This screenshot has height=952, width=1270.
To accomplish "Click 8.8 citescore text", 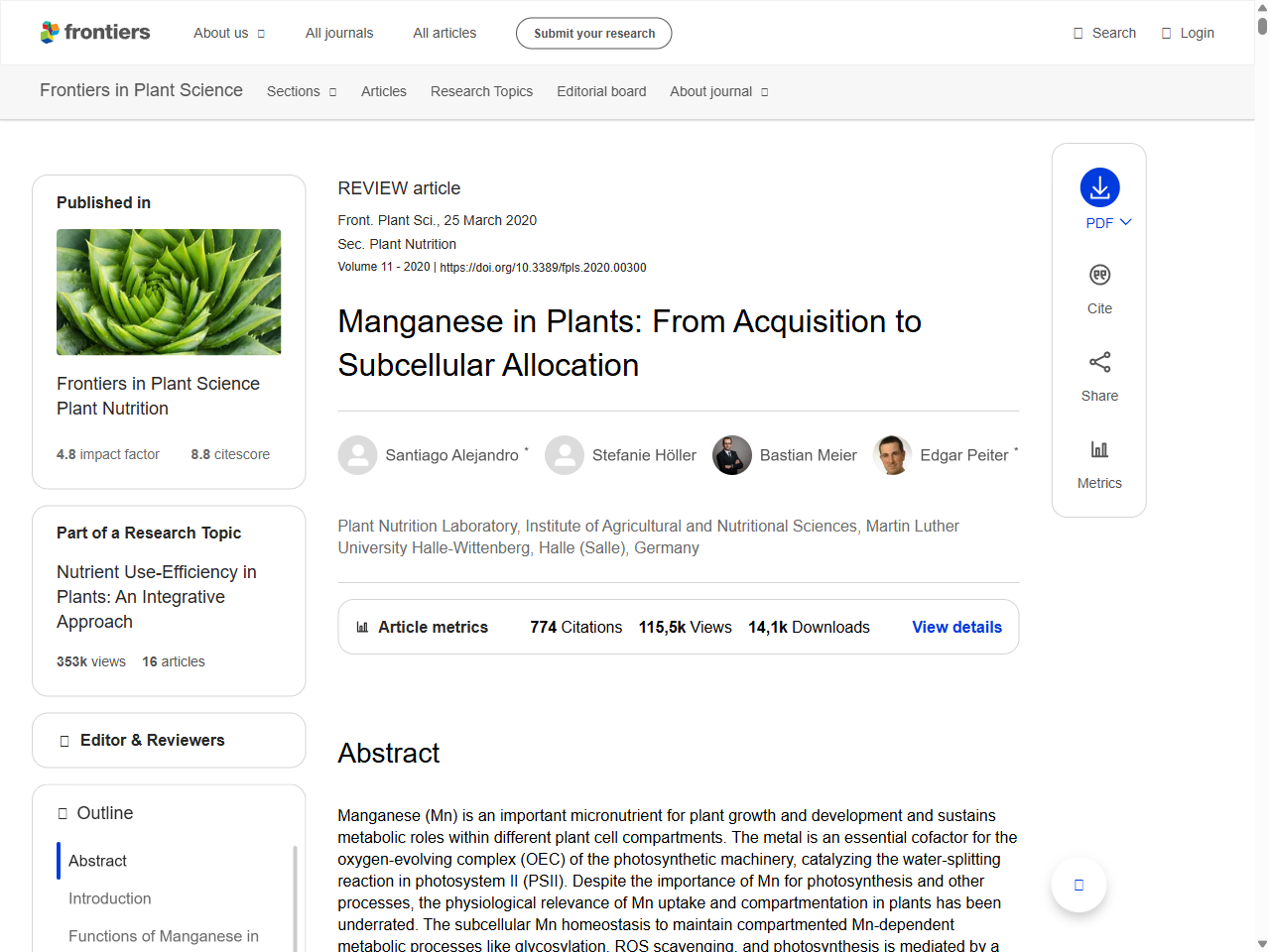I will click(x=230, y=454).
